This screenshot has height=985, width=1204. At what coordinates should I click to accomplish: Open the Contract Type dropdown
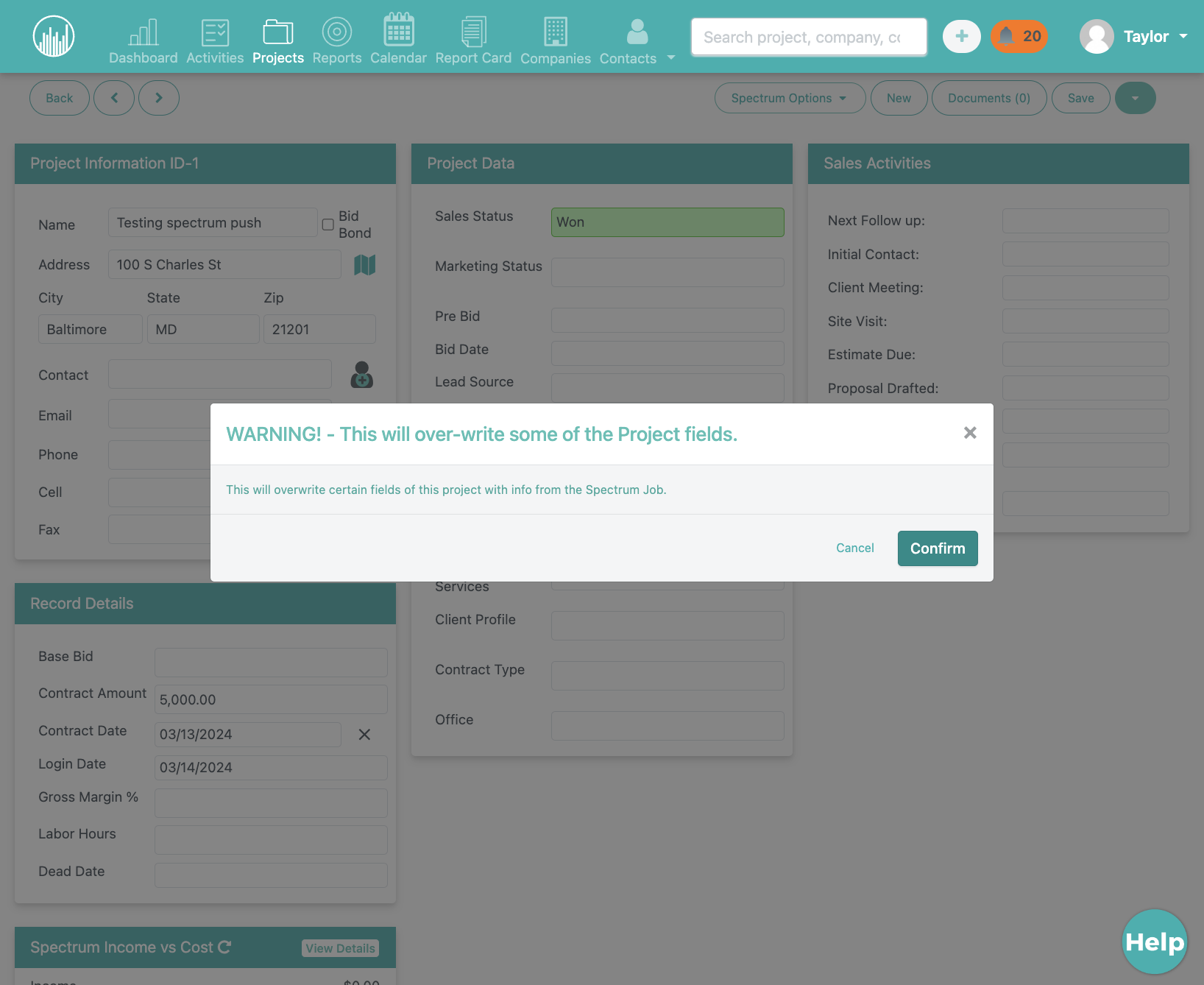[x=667, y=676]
